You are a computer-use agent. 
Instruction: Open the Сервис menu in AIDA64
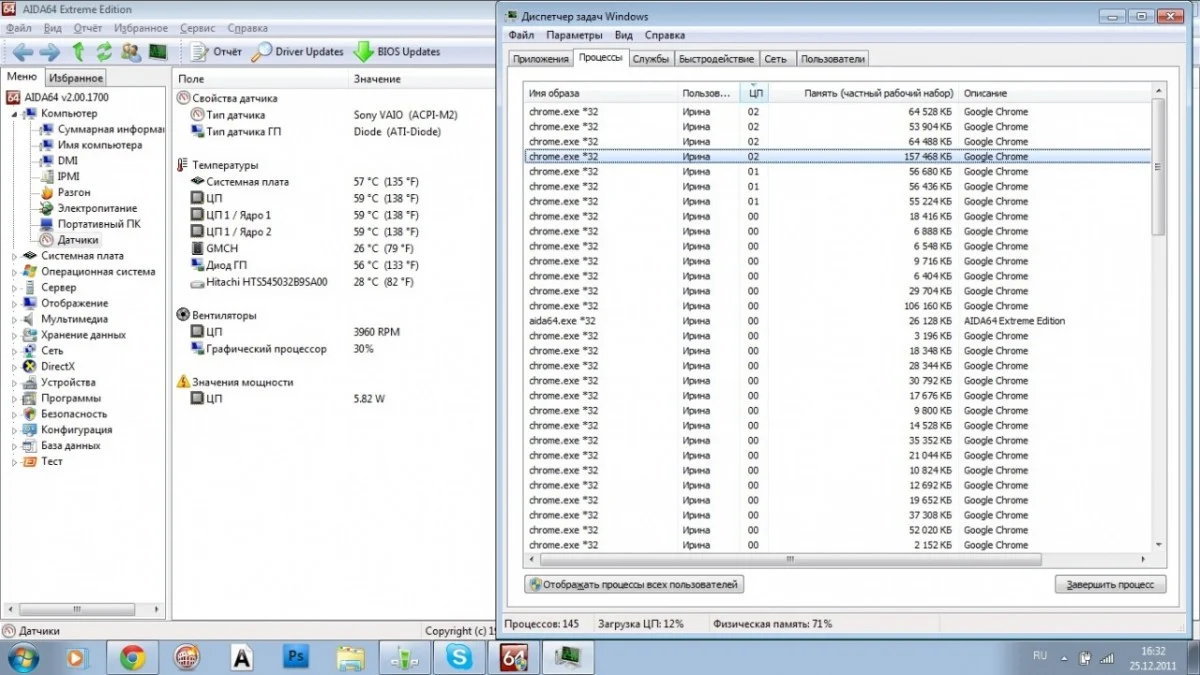[x=197, y=29]
